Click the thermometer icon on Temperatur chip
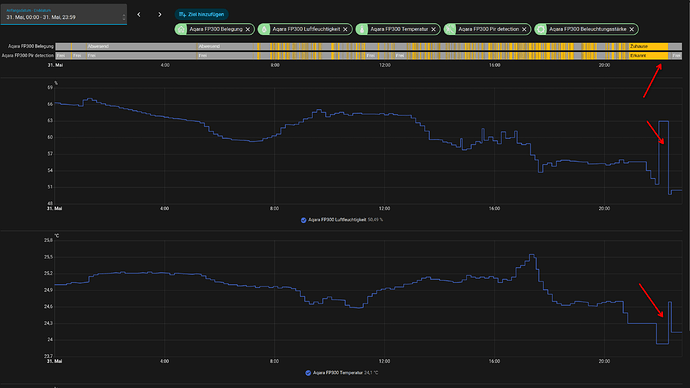This screenshot has width=690, height=388. 362,29
